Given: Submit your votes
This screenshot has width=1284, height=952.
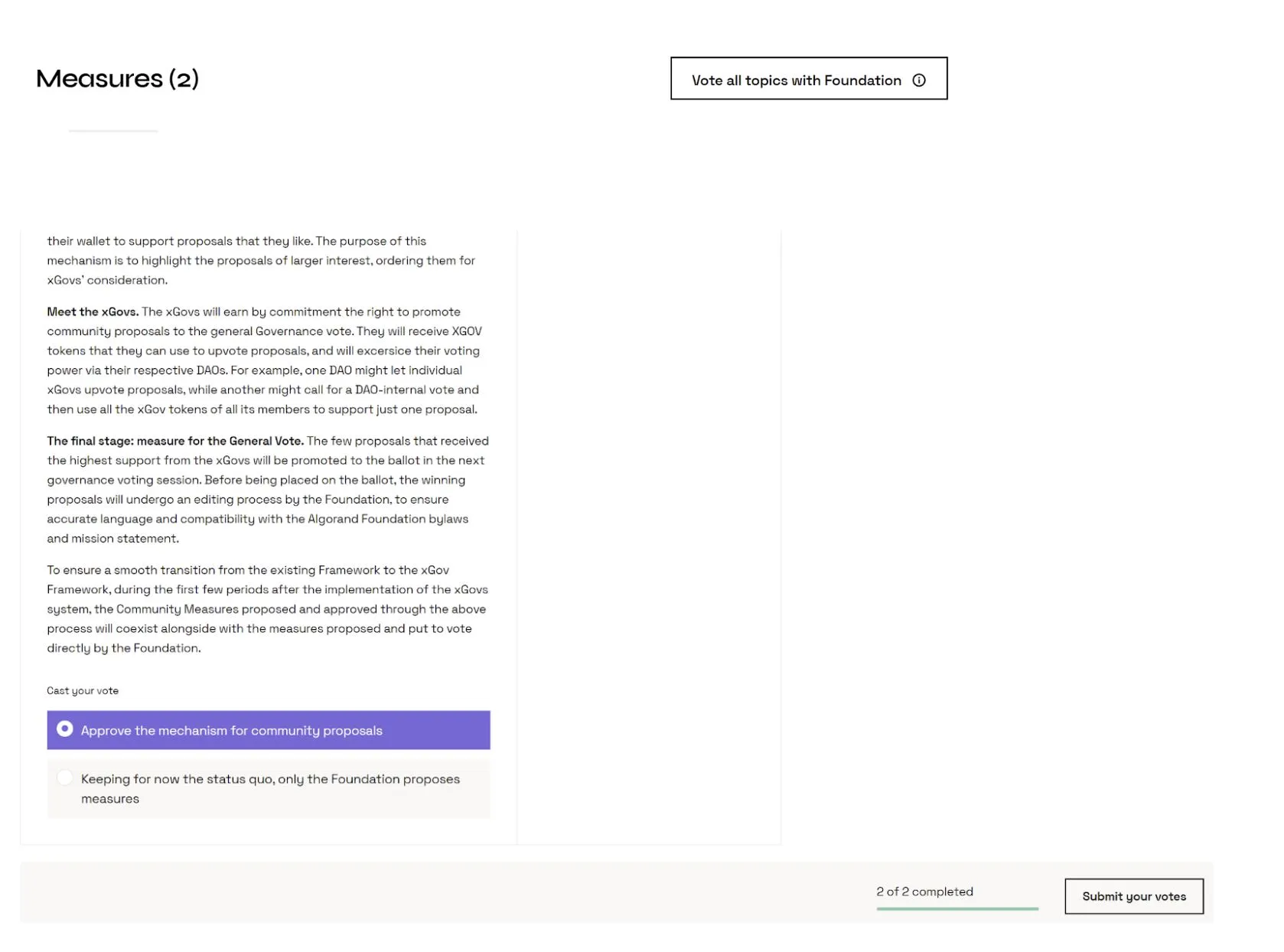Looking at the screenshot, I should pyautogui.click(x=1134, y=896).
